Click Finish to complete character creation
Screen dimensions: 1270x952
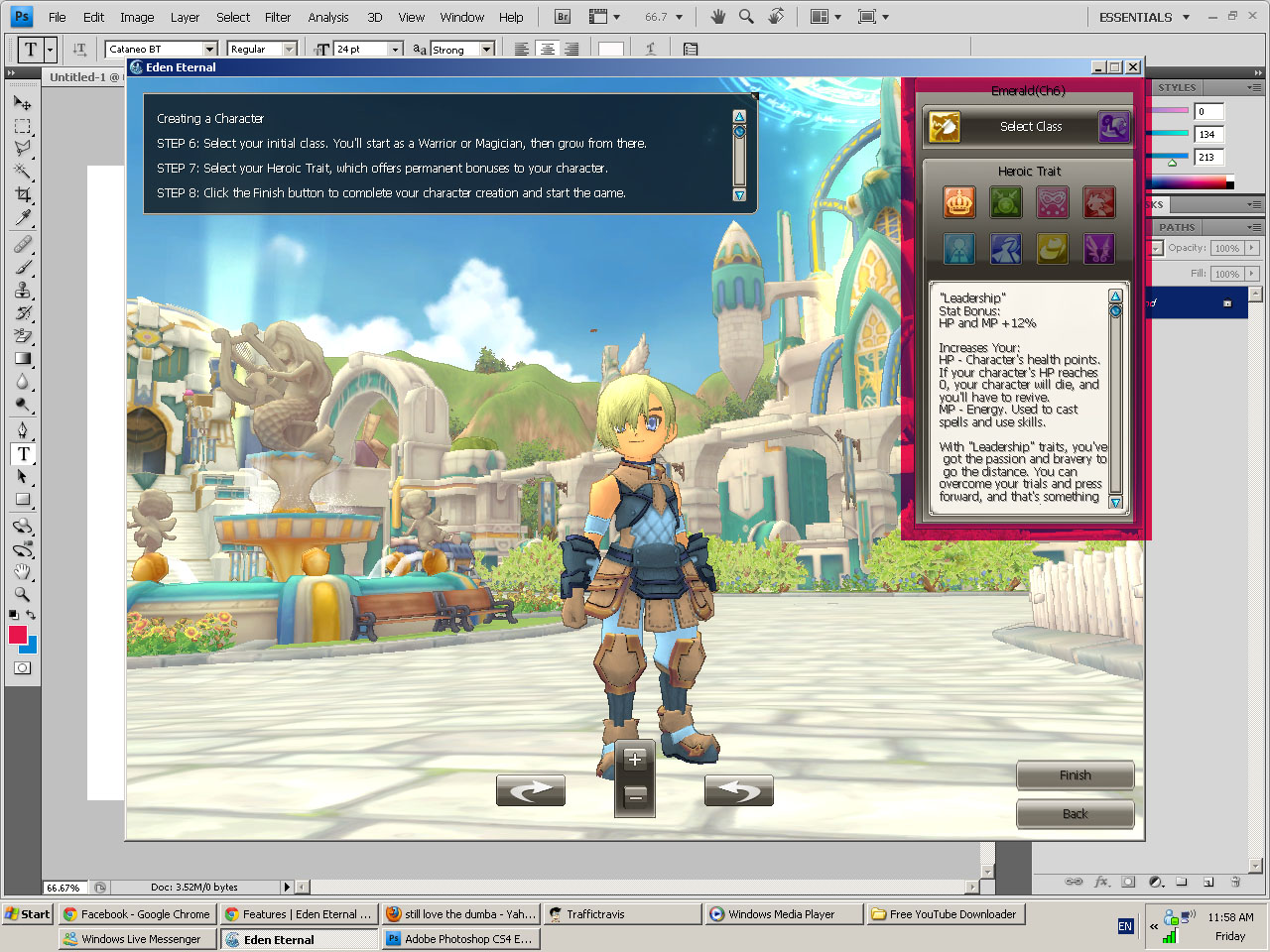pos(1075,774)
